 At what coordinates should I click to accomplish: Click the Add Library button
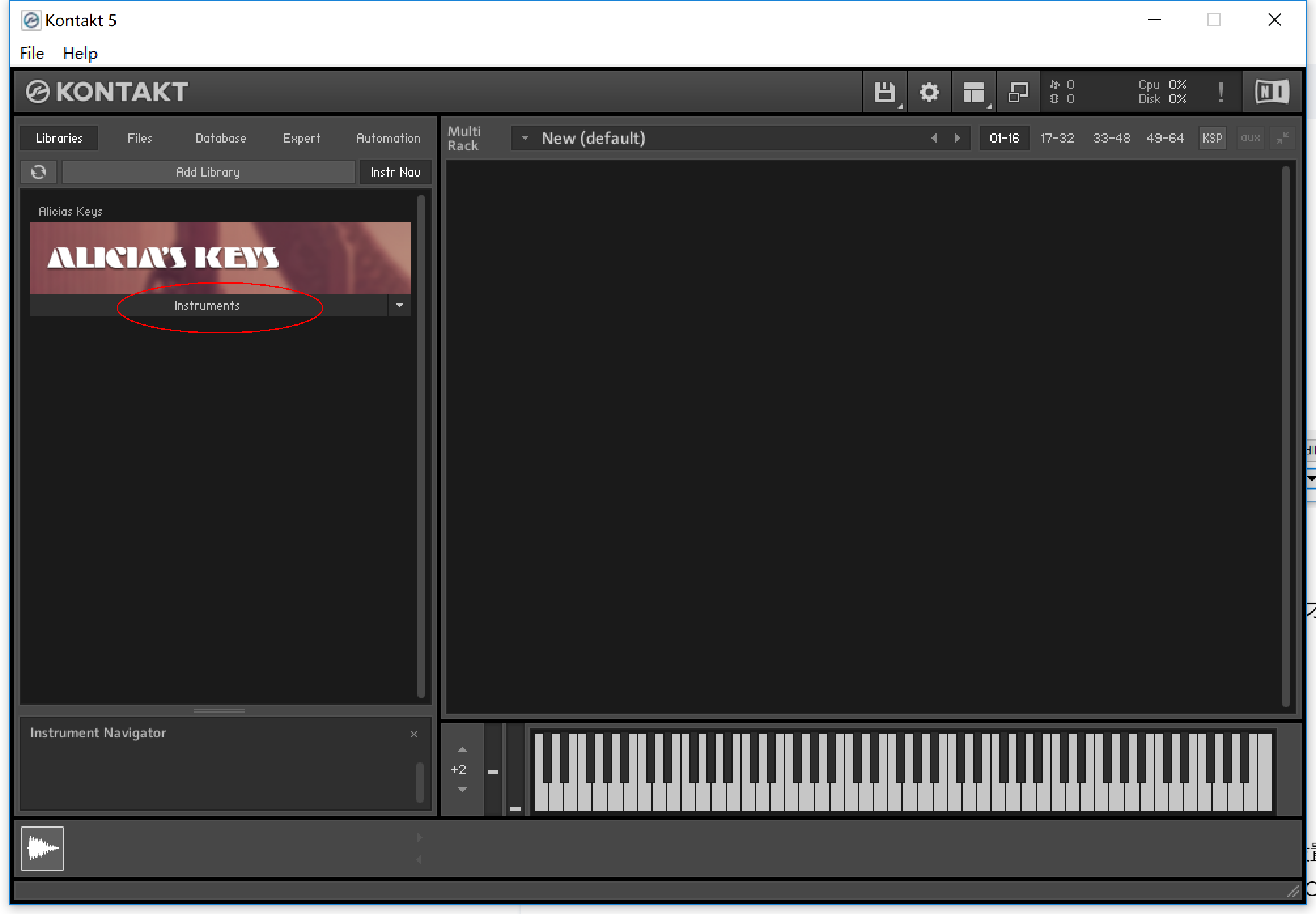point(208,172)
